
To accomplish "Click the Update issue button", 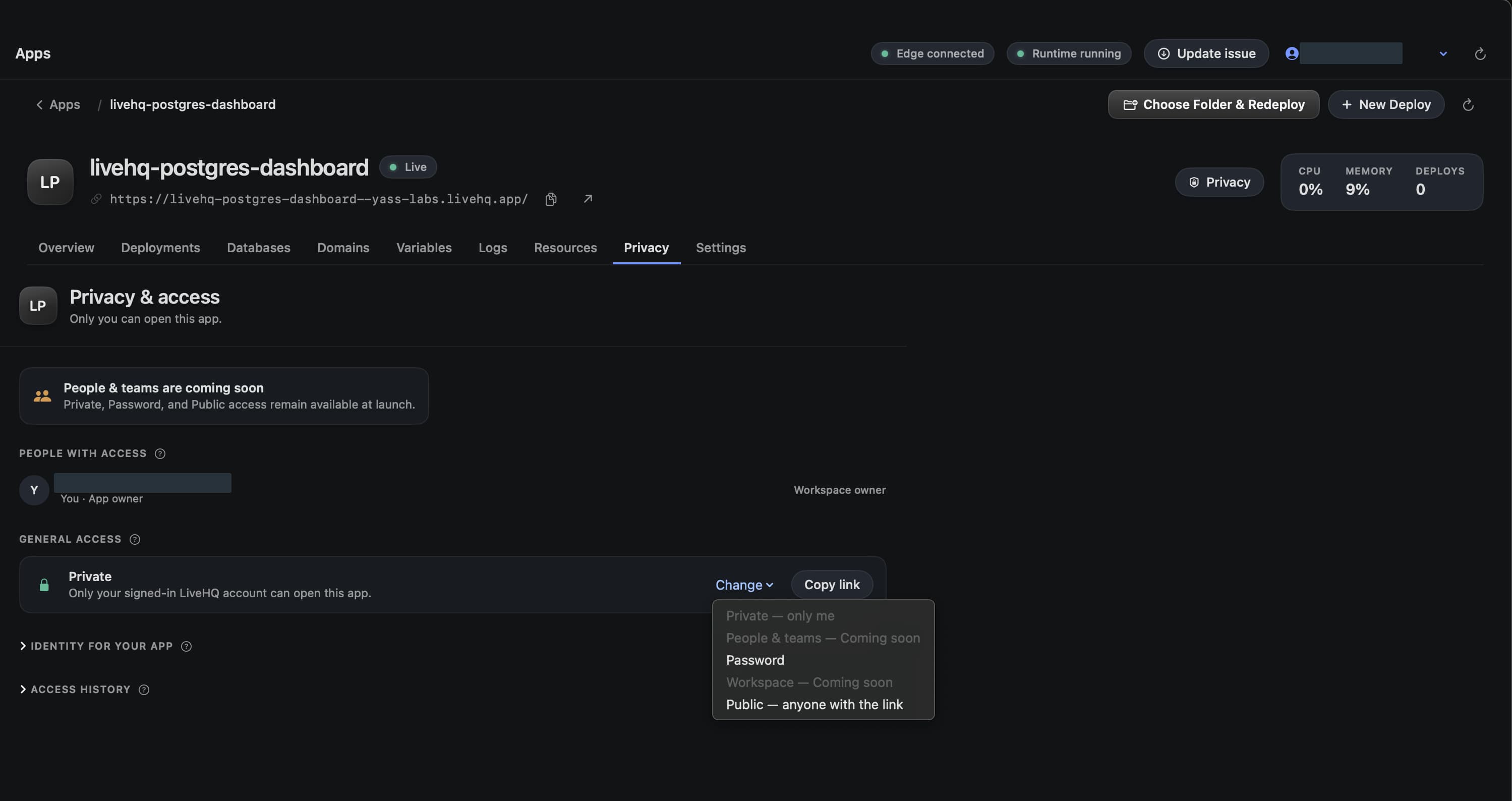I will click(1206, 53).
